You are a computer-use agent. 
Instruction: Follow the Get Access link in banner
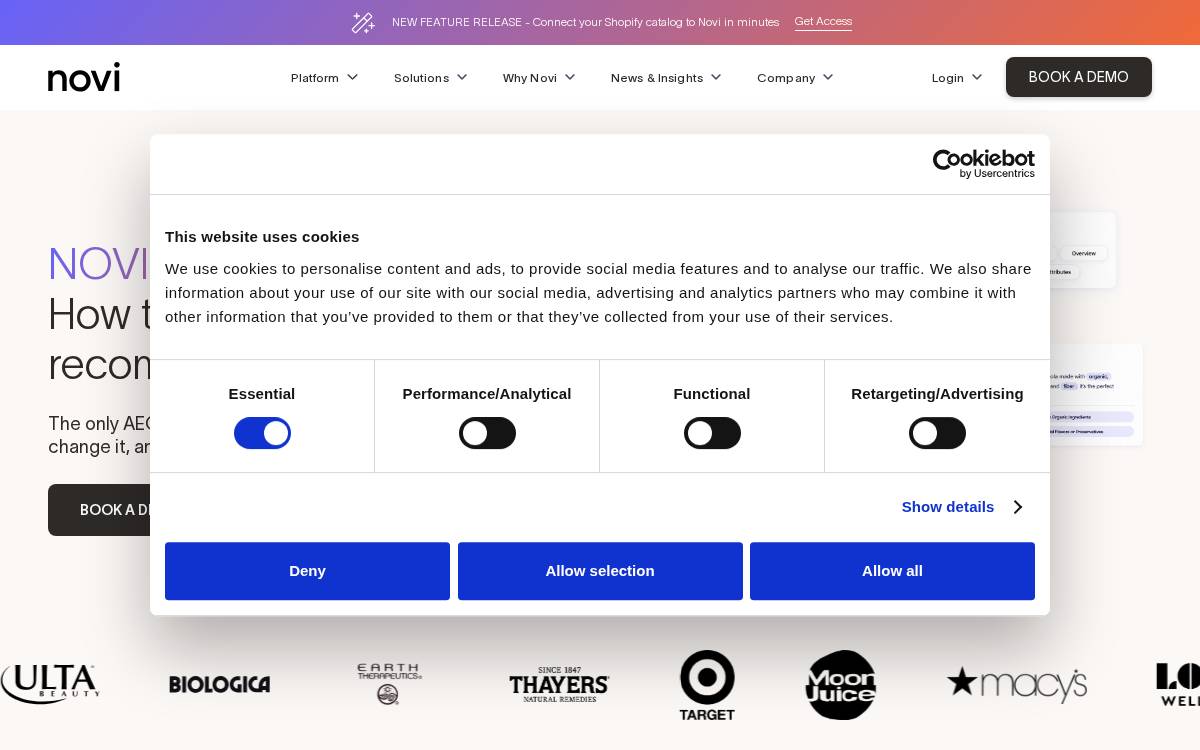point(823,22)
